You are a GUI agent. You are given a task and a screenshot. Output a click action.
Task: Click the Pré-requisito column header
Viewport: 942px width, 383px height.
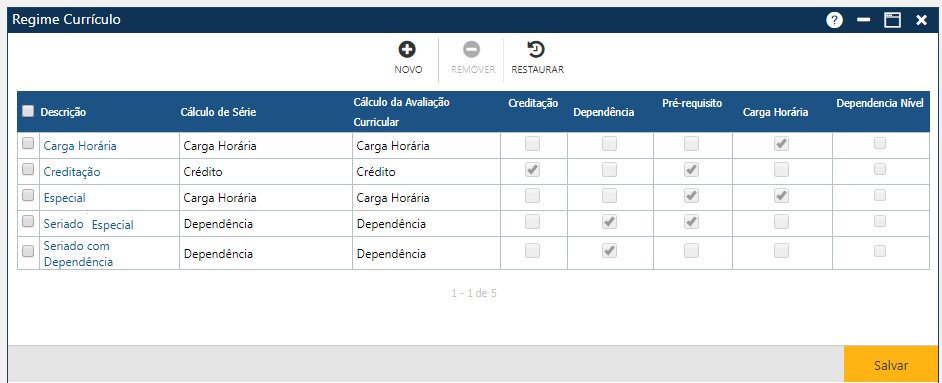click(x=692, y=103)
